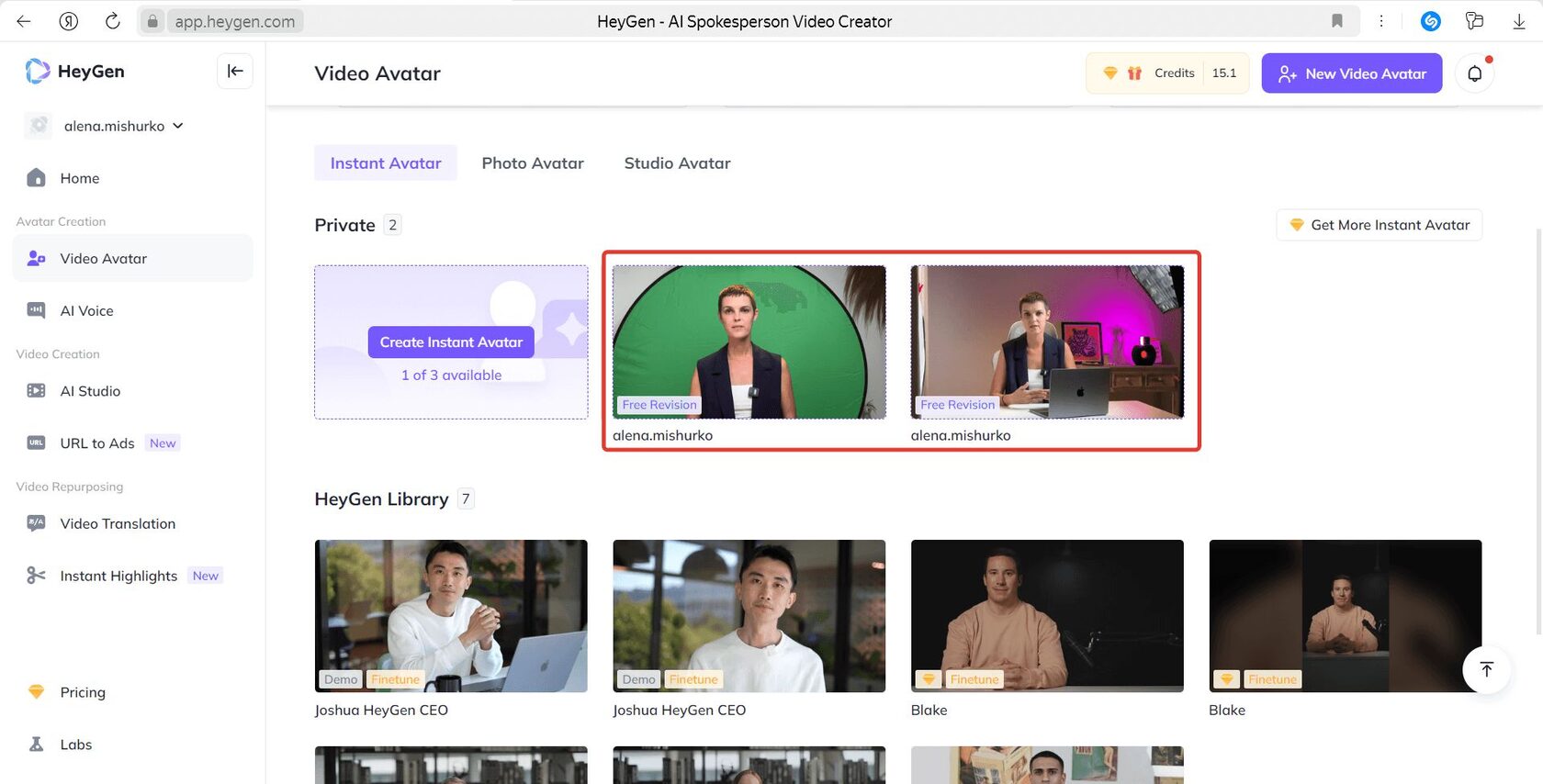Click the browser back arrow

tap(24, 21)
